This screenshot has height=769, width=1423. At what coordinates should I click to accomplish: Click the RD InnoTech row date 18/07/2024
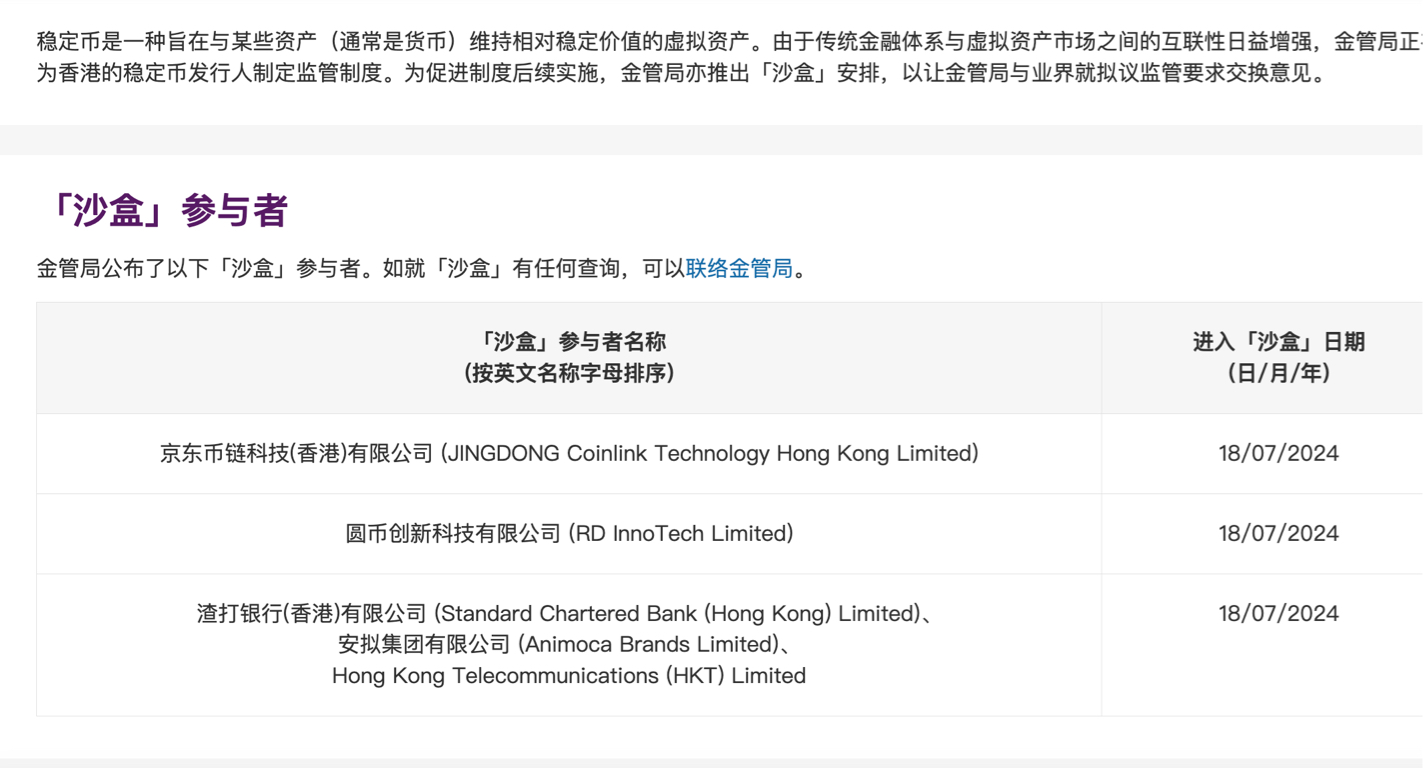(x=1278, y=533)
